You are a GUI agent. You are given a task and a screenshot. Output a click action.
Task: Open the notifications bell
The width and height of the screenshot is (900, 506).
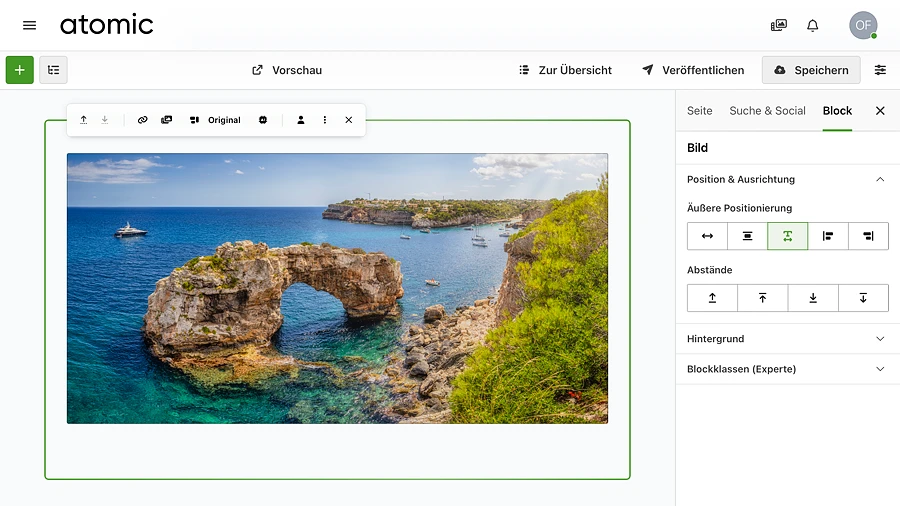[813, 26]
